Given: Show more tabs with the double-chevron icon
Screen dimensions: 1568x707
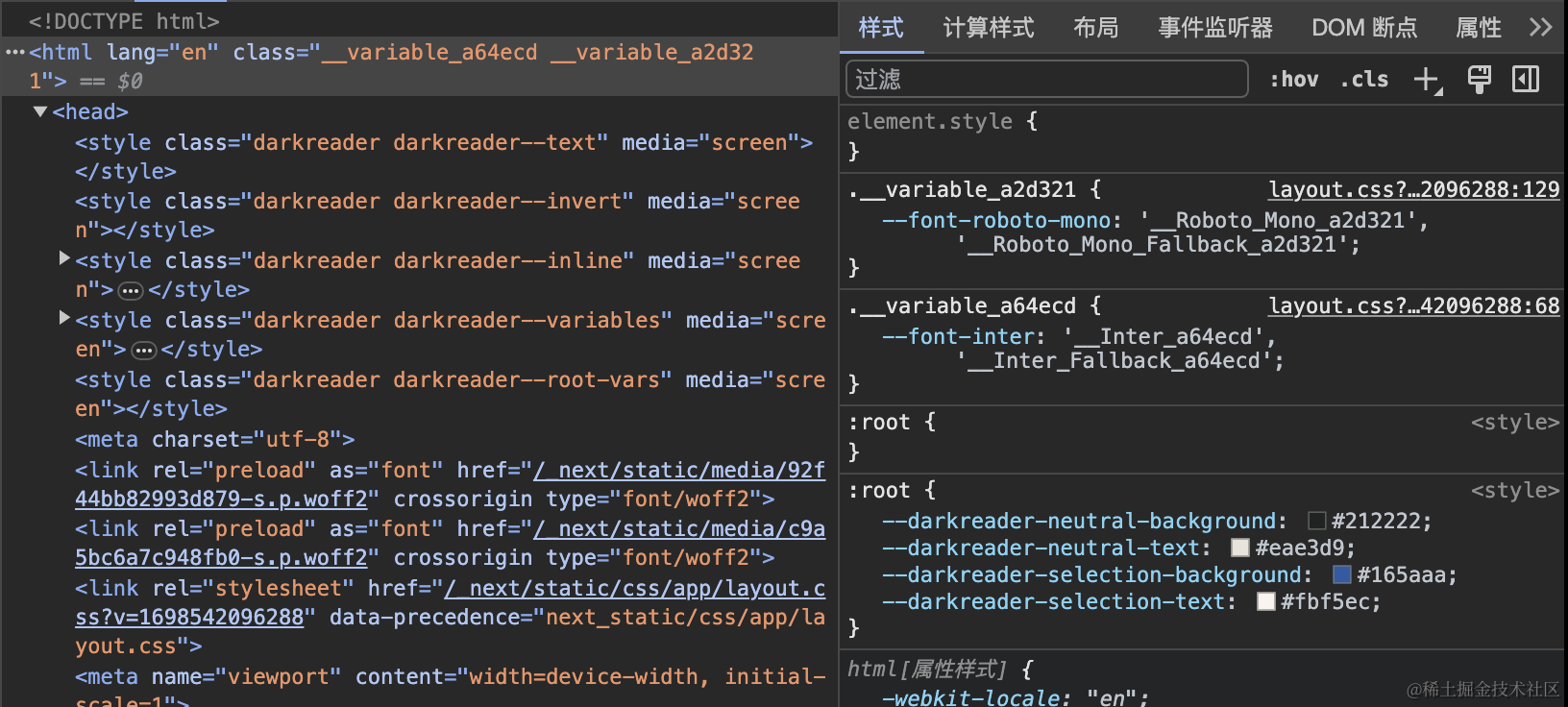Looking at the screenshot, I should tap(1540, 27).
